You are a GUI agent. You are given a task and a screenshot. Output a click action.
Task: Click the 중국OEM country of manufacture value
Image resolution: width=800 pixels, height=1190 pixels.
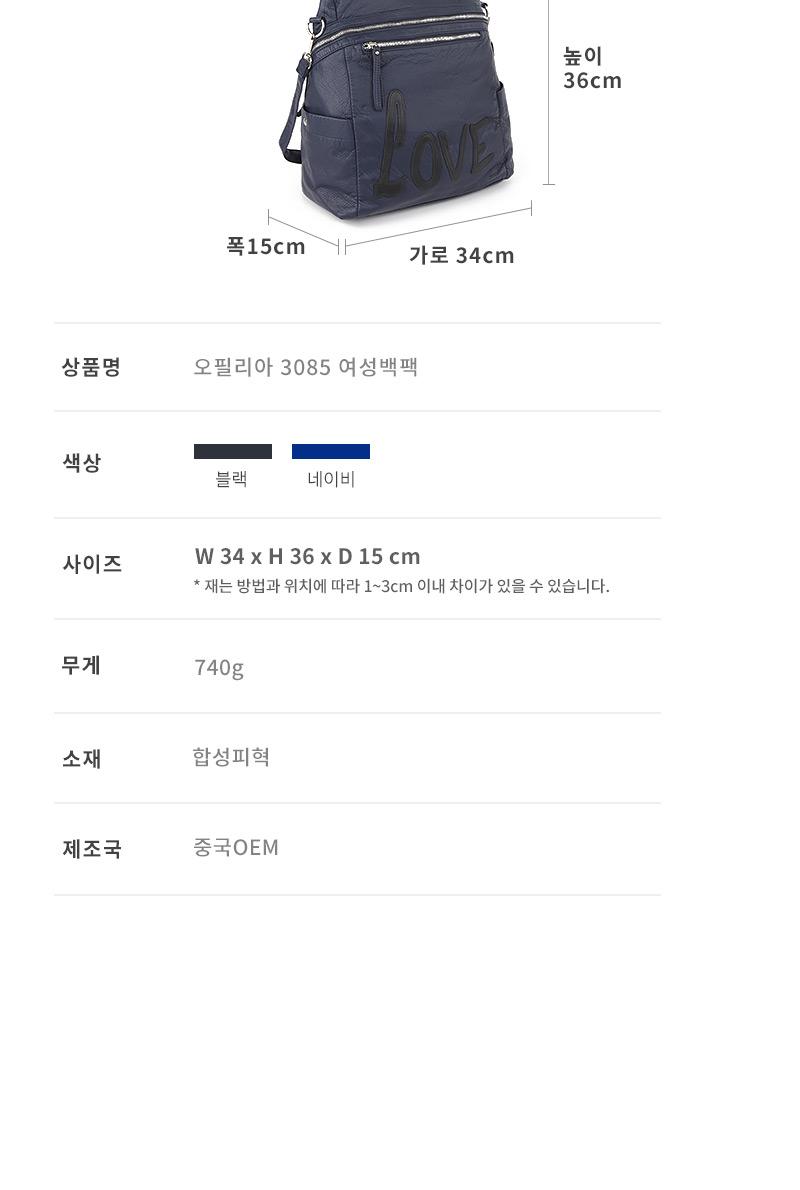[236, 848]
